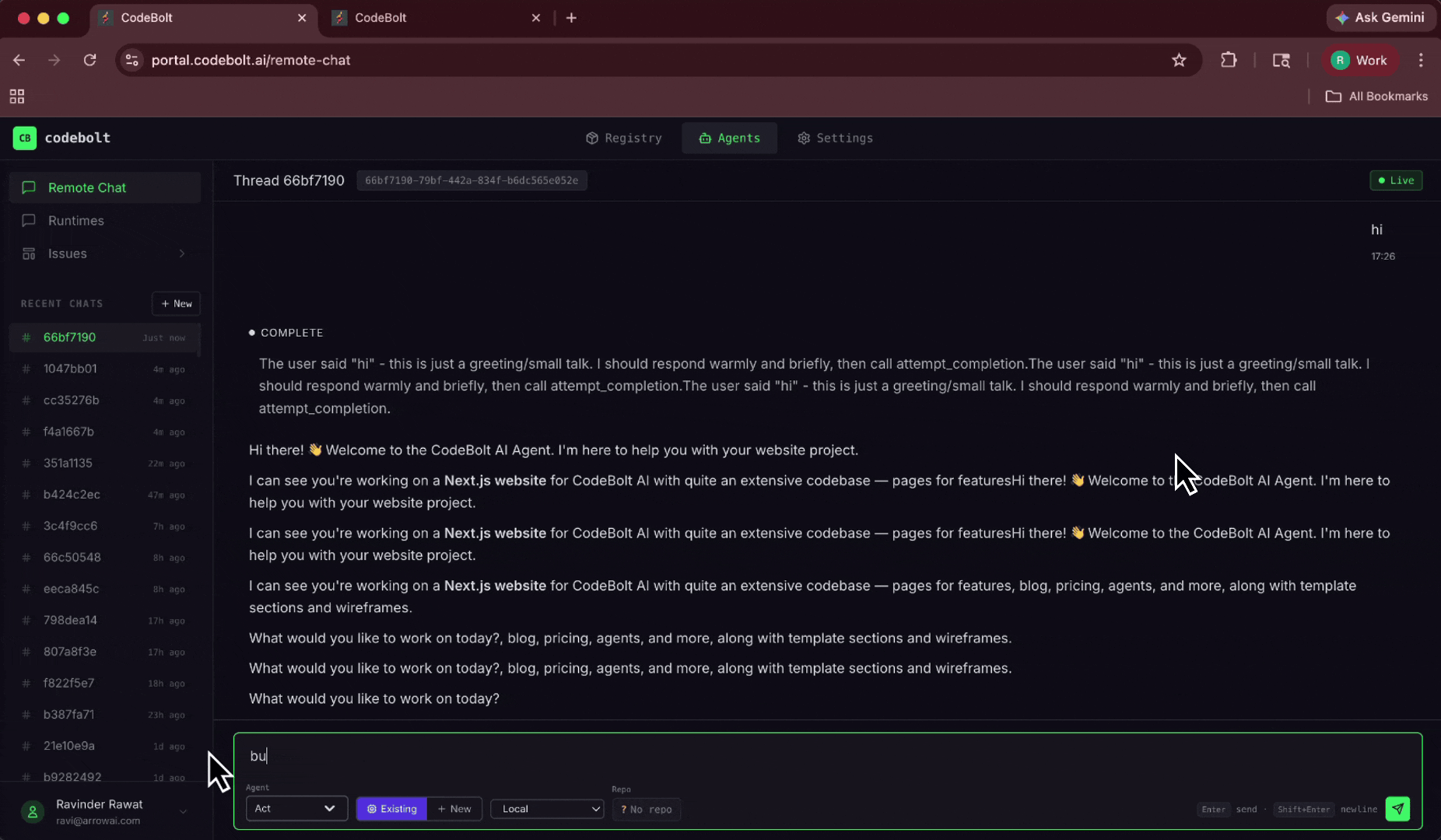This screenshot has width=1441, height=840.
Task: Open recent chat 798dea14
Action: click(105, 621)
